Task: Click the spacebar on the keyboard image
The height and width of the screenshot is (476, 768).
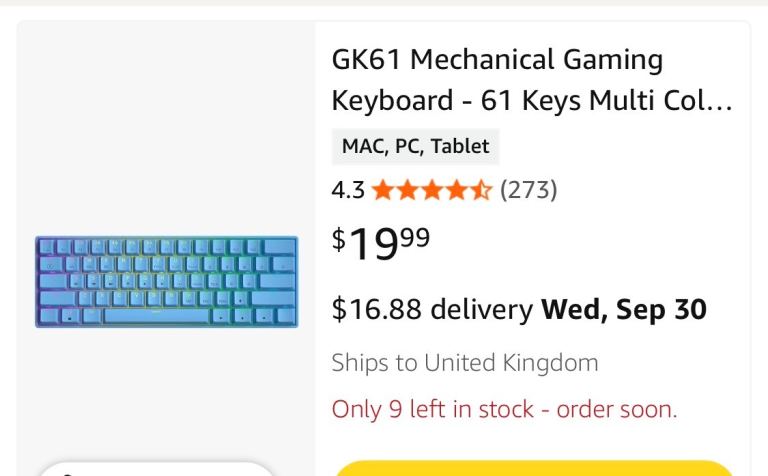Action: [x=157, y=315]
